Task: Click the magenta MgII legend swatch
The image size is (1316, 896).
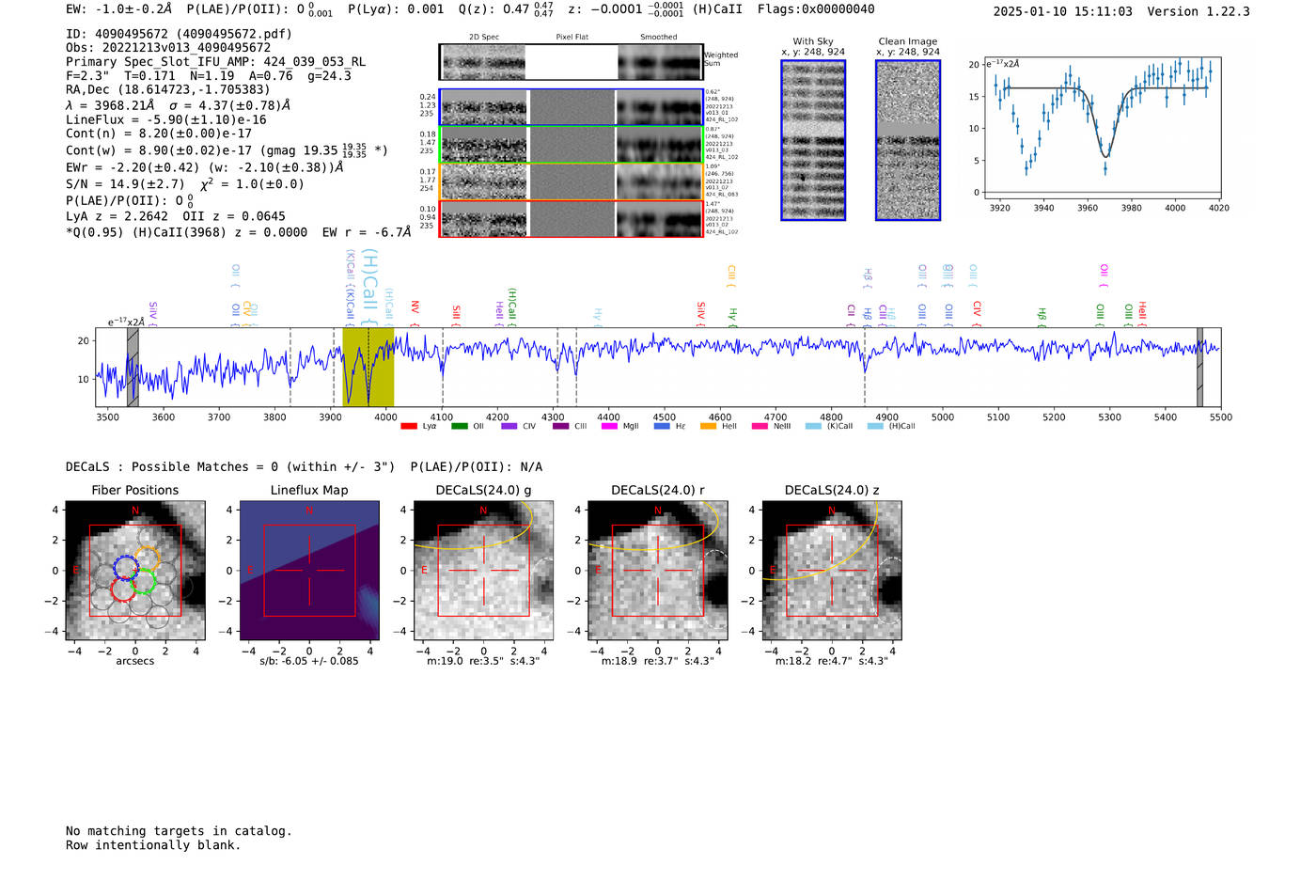Action: [x=610, y=426]
